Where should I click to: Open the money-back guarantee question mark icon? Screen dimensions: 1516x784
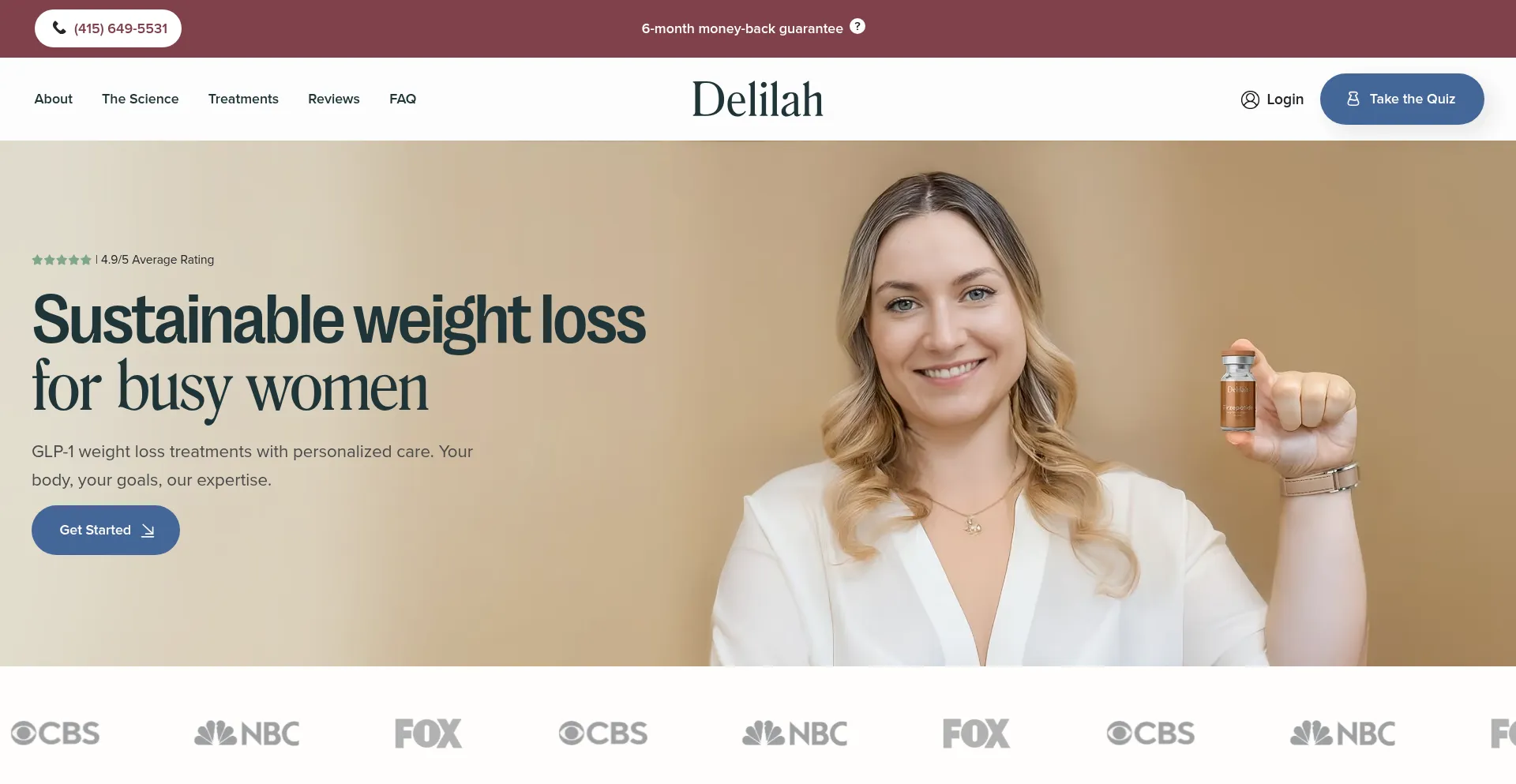coord(857,26)
